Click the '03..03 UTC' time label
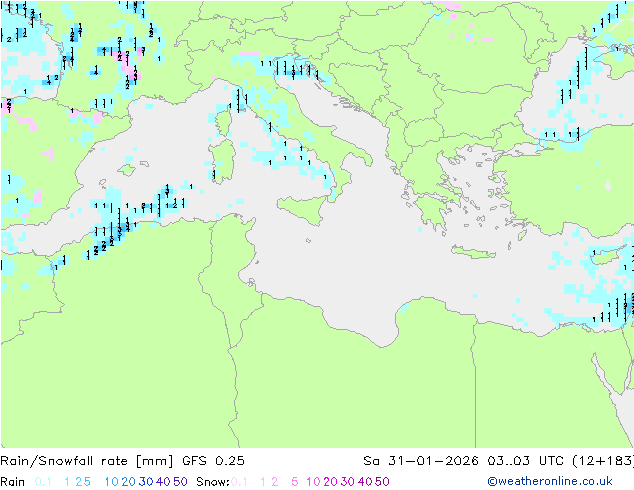Viewport: 634px width, 490px height. point(526,460)
